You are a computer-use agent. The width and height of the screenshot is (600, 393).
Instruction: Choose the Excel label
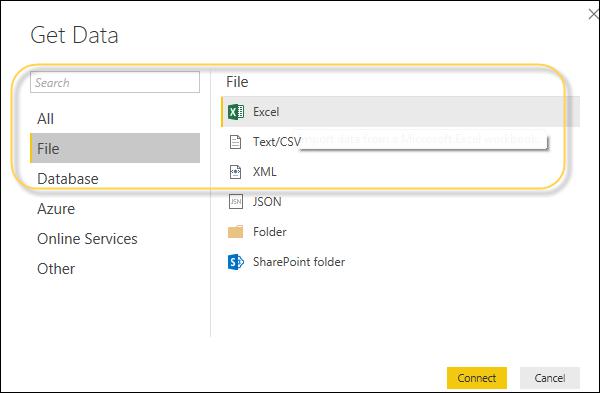tap(266, 112)
